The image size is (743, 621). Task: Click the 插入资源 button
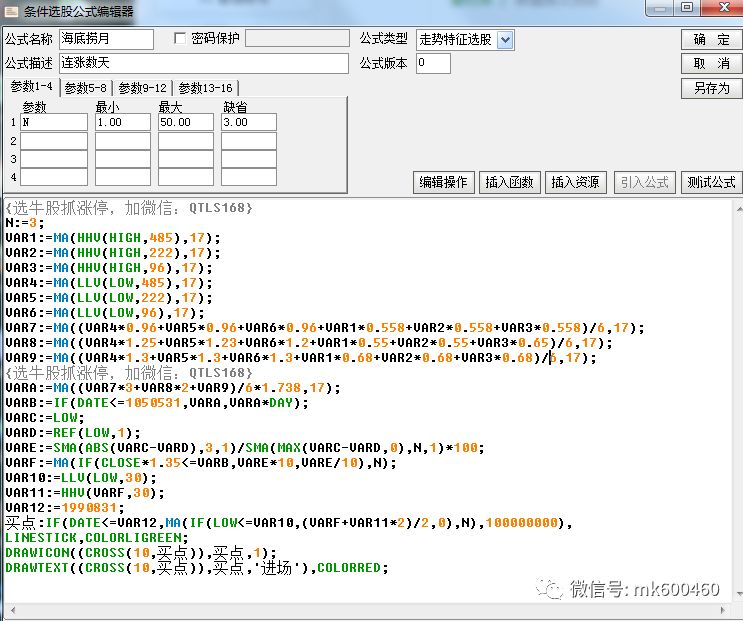pyautogui.click(x=576, y=182)
